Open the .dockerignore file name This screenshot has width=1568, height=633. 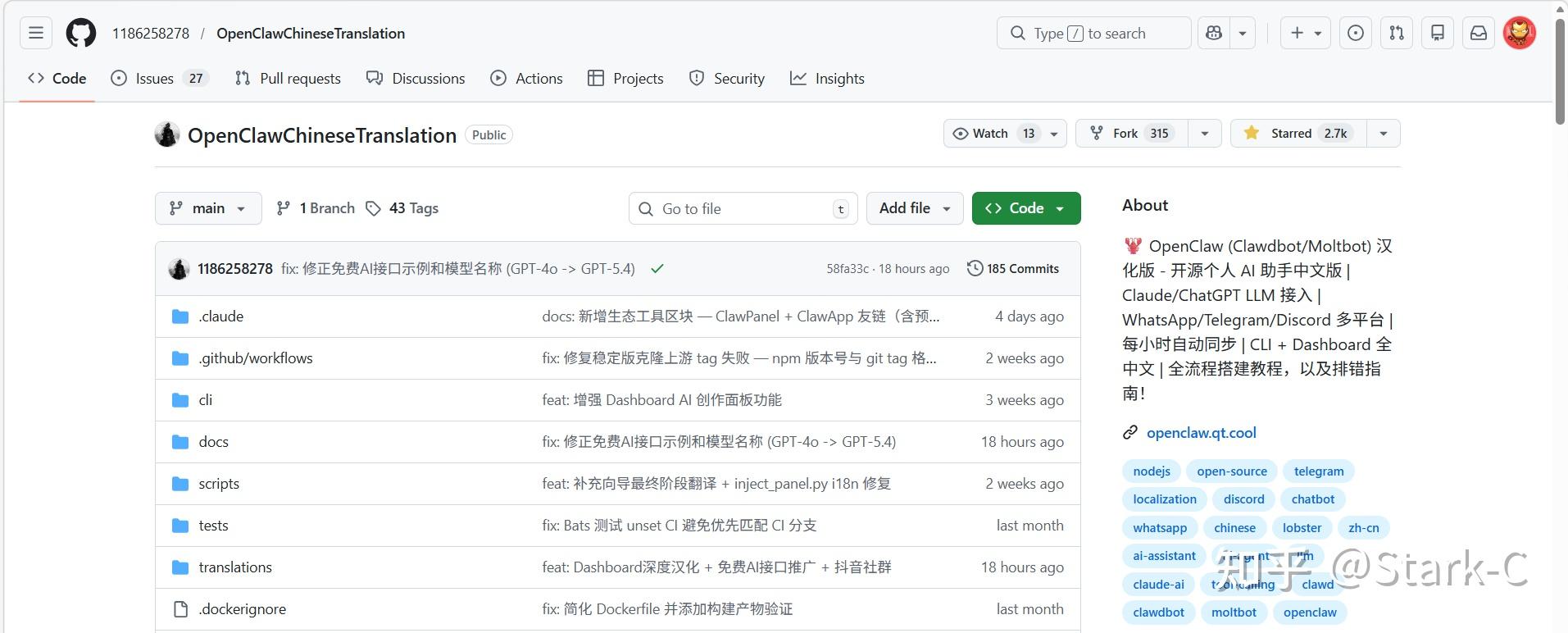coord(243,609)
